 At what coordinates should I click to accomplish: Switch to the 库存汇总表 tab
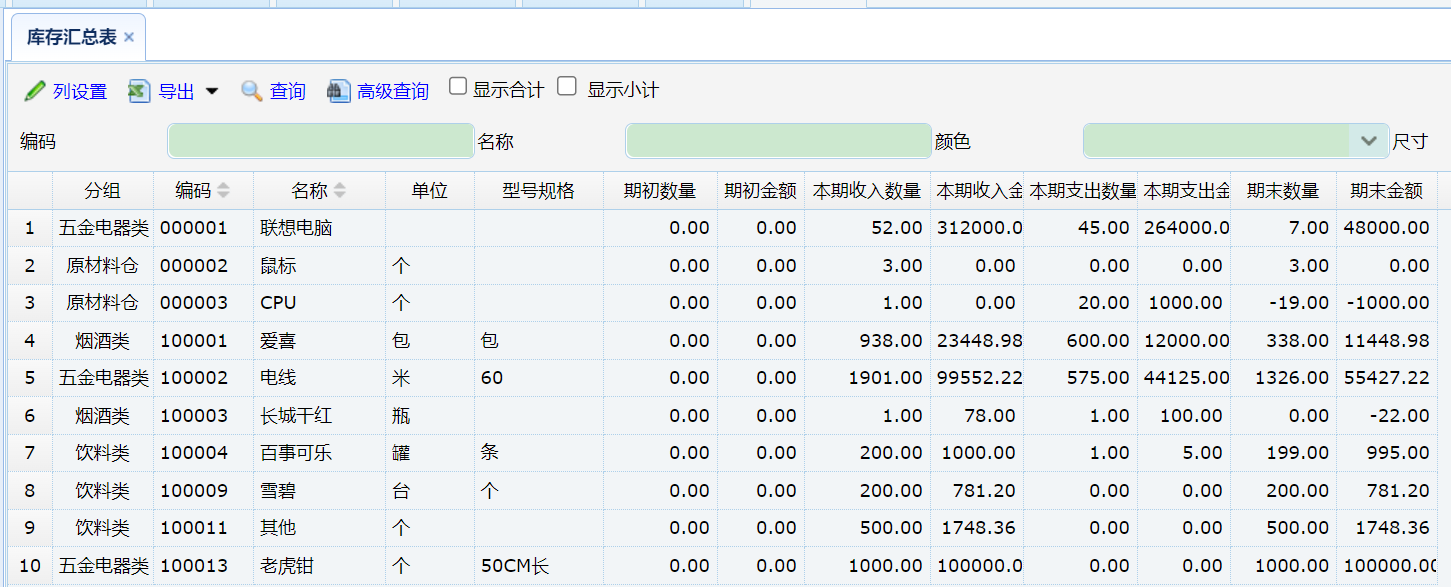71,38
